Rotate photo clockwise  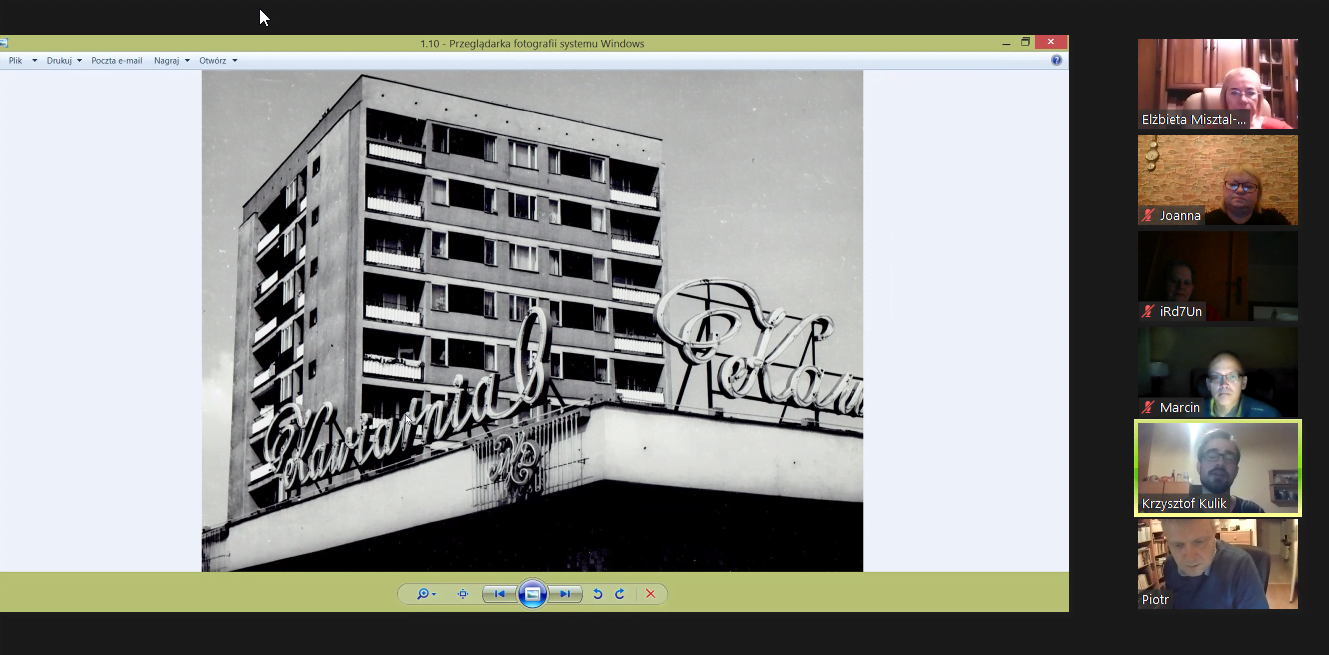click(620, 594)
